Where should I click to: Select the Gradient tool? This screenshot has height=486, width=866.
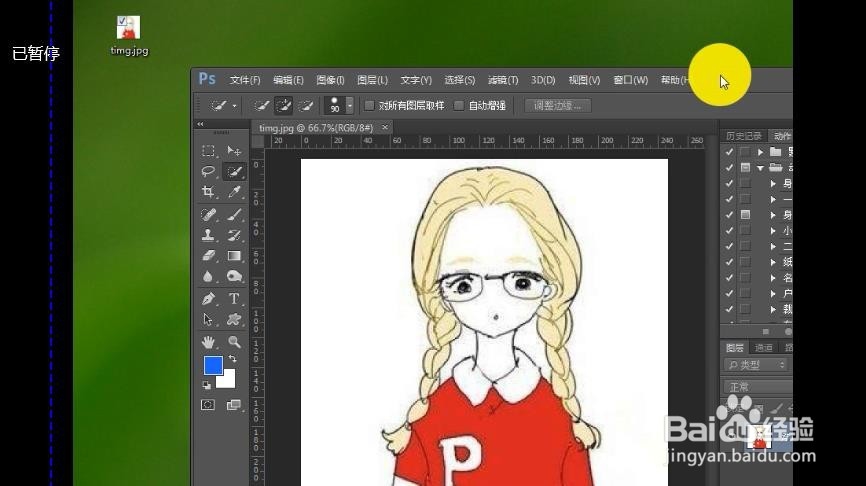(x=234, y=256)
